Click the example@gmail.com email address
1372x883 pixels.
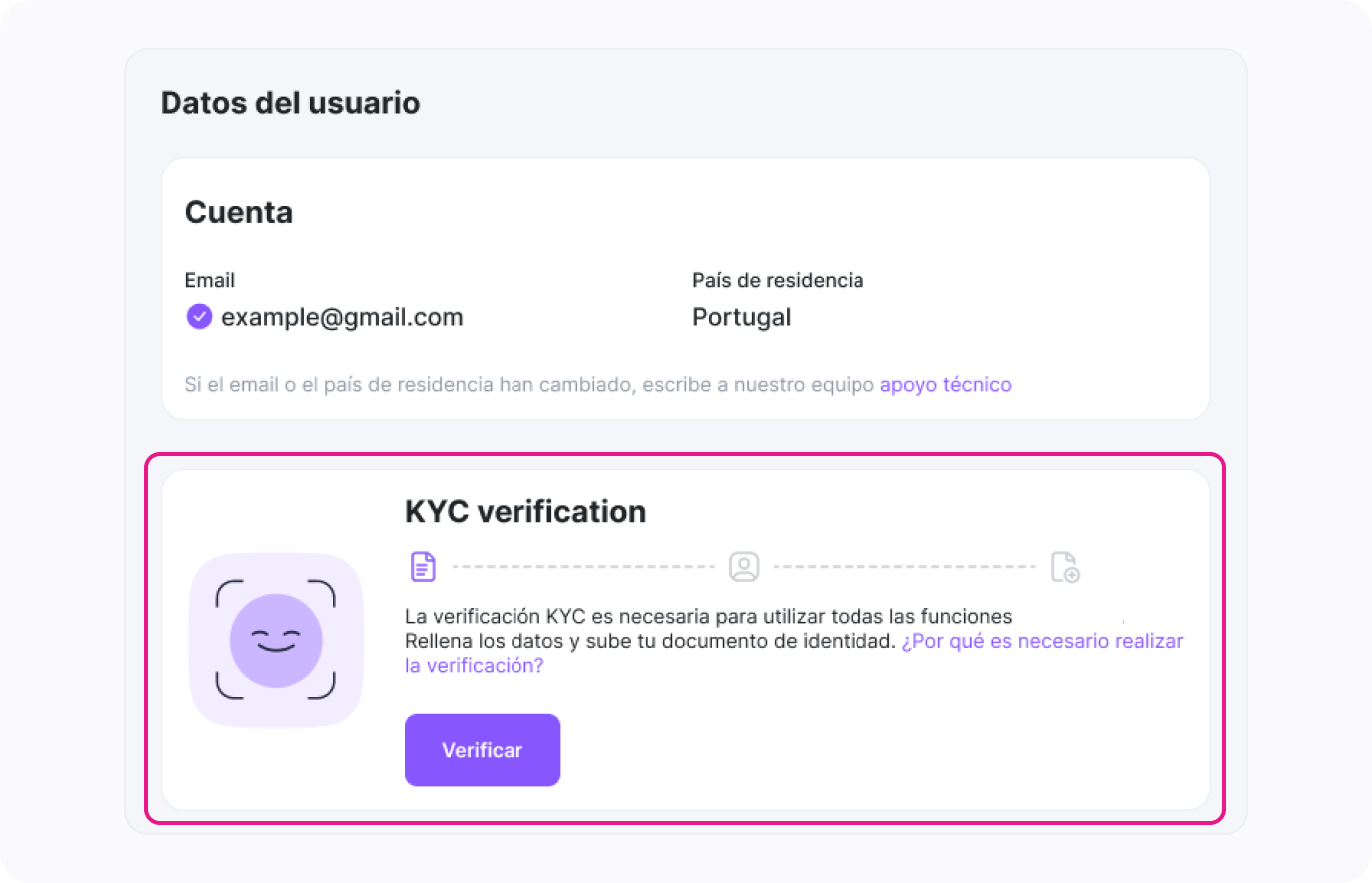[342, 317]
